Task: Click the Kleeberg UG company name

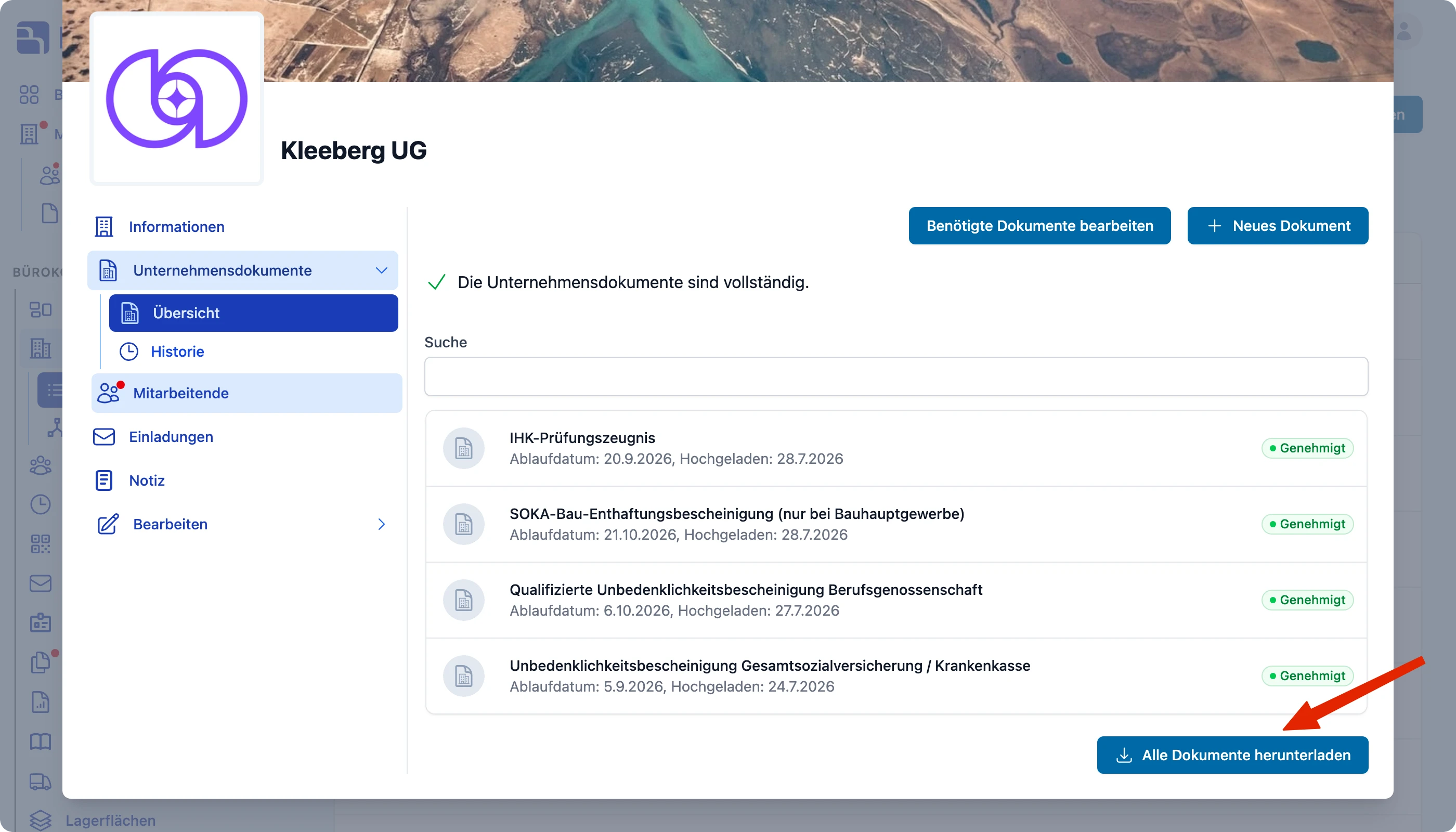Action: [x=353, y=150]
